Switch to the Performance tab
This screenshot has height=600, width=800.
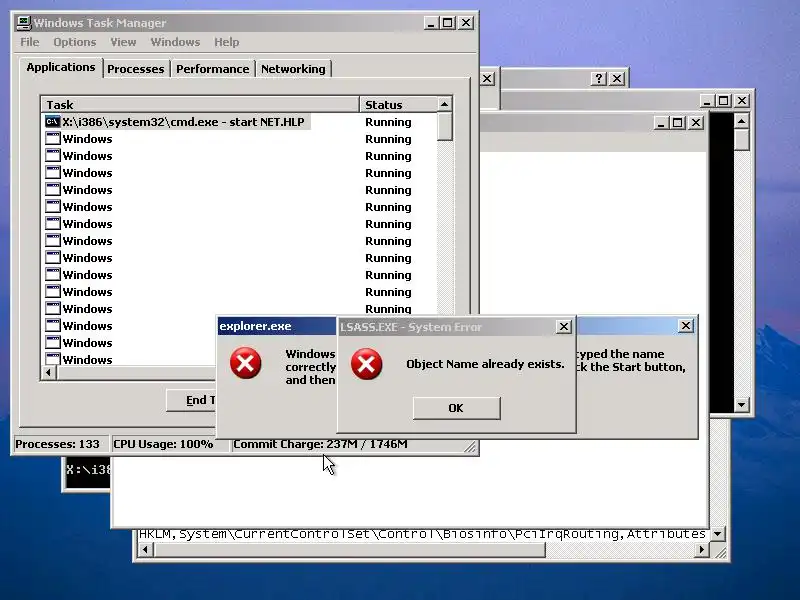click(213, 69)
